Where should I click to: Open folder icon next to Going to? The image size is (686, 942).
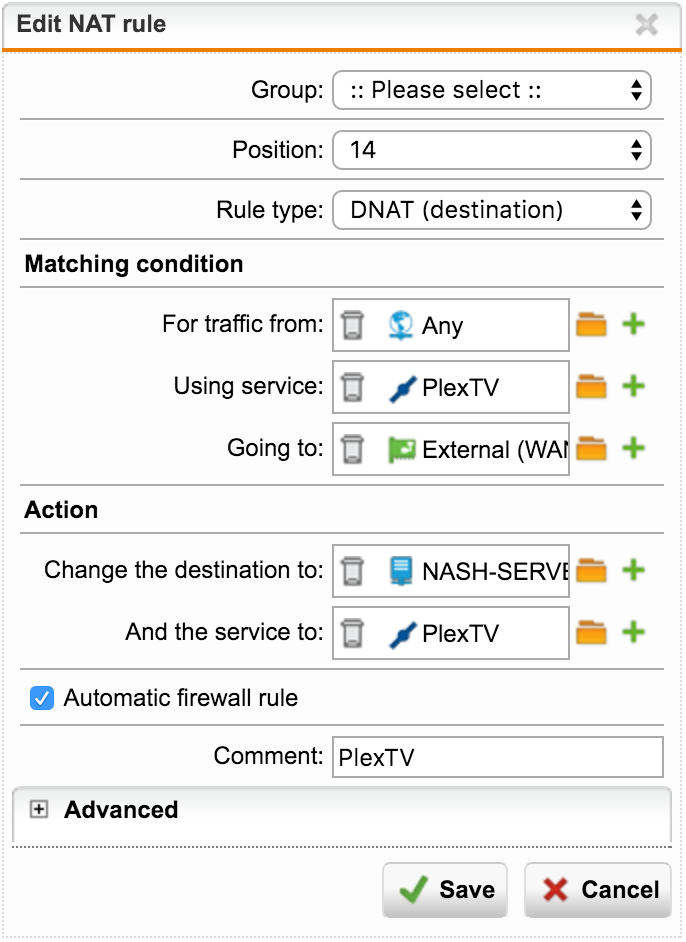[591, 449]
